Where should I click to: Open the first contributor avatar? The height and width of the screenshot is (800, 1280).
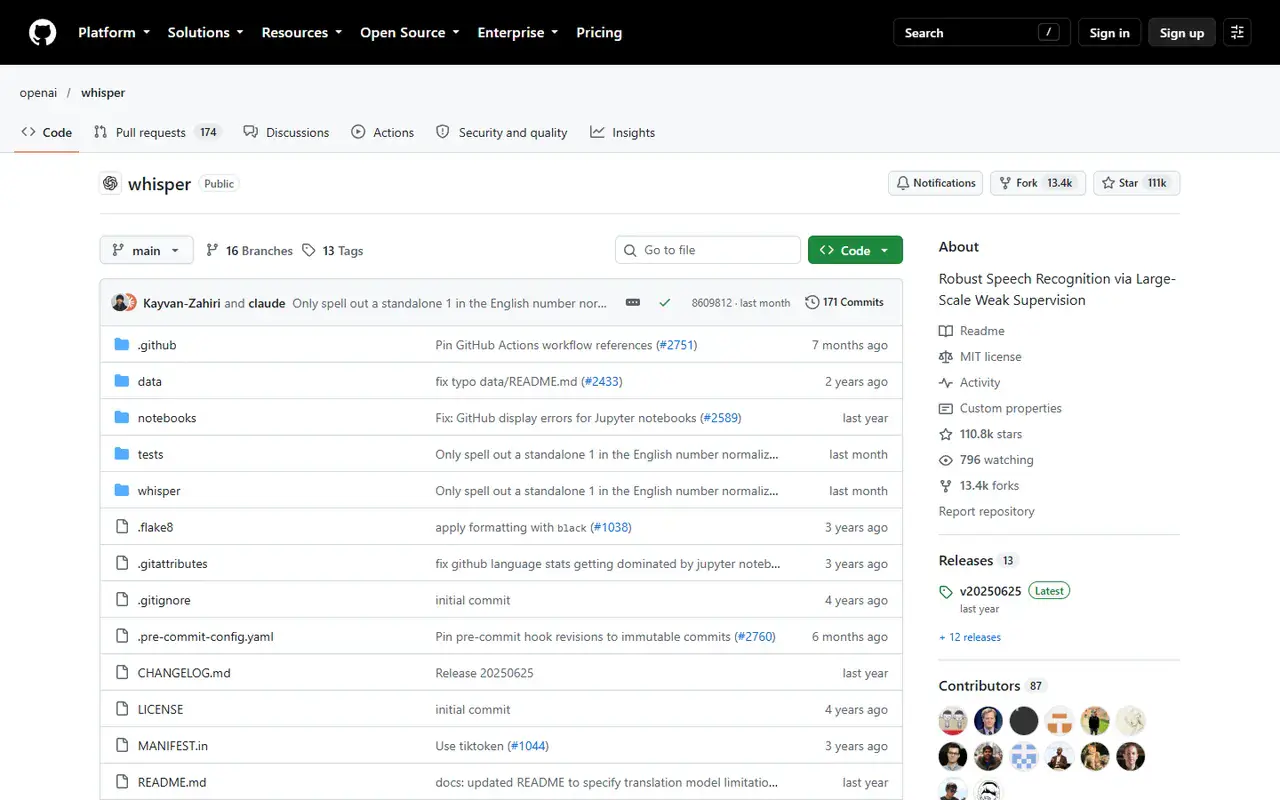click(x=953, y=720)
